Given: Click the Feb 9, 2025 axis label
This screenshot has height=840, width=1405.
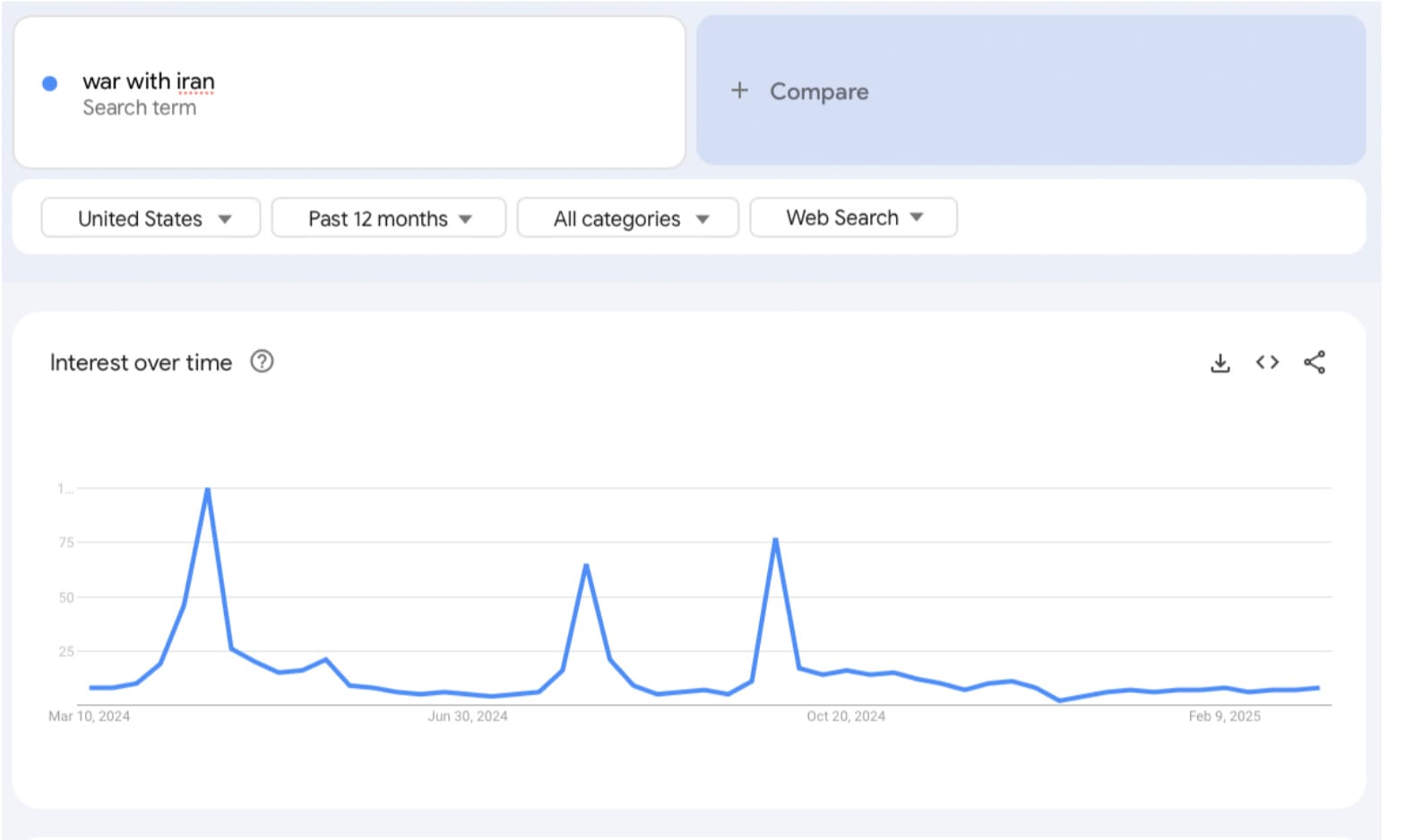Looking at the screenshot, I should [x=1224, y=716].
